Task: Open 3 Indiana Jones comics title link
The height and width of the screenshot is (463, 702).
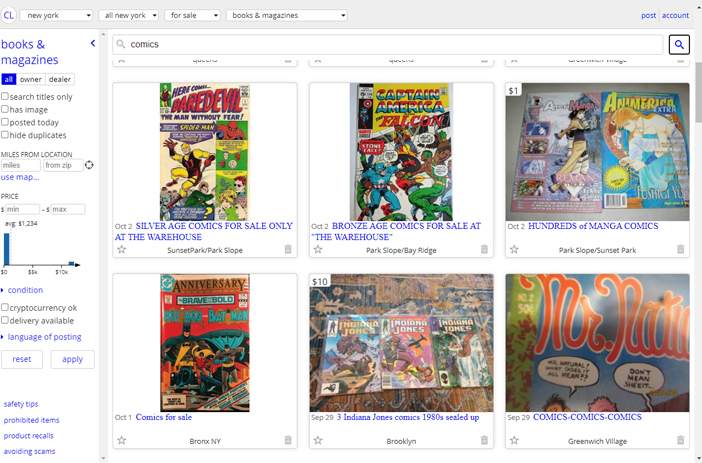Action: click(x=408, y=417)
